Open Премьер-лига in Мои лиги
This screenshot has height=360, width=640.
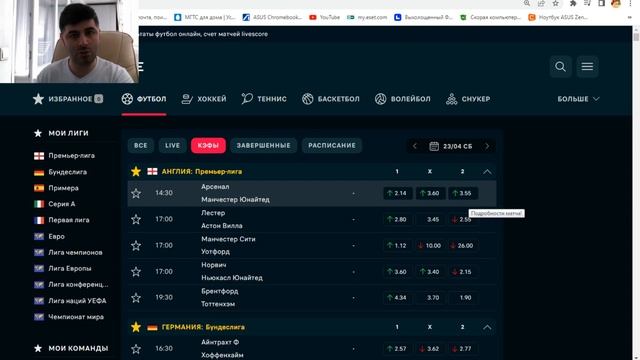(x=64, y=156)
